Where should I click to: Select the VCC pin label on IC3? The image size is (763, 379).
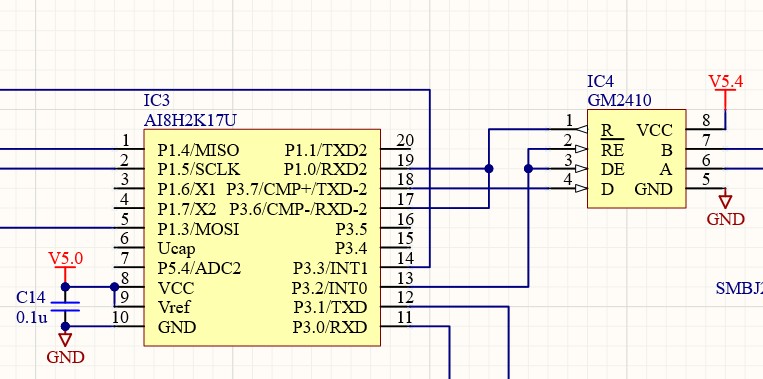(x=176, y=288)
